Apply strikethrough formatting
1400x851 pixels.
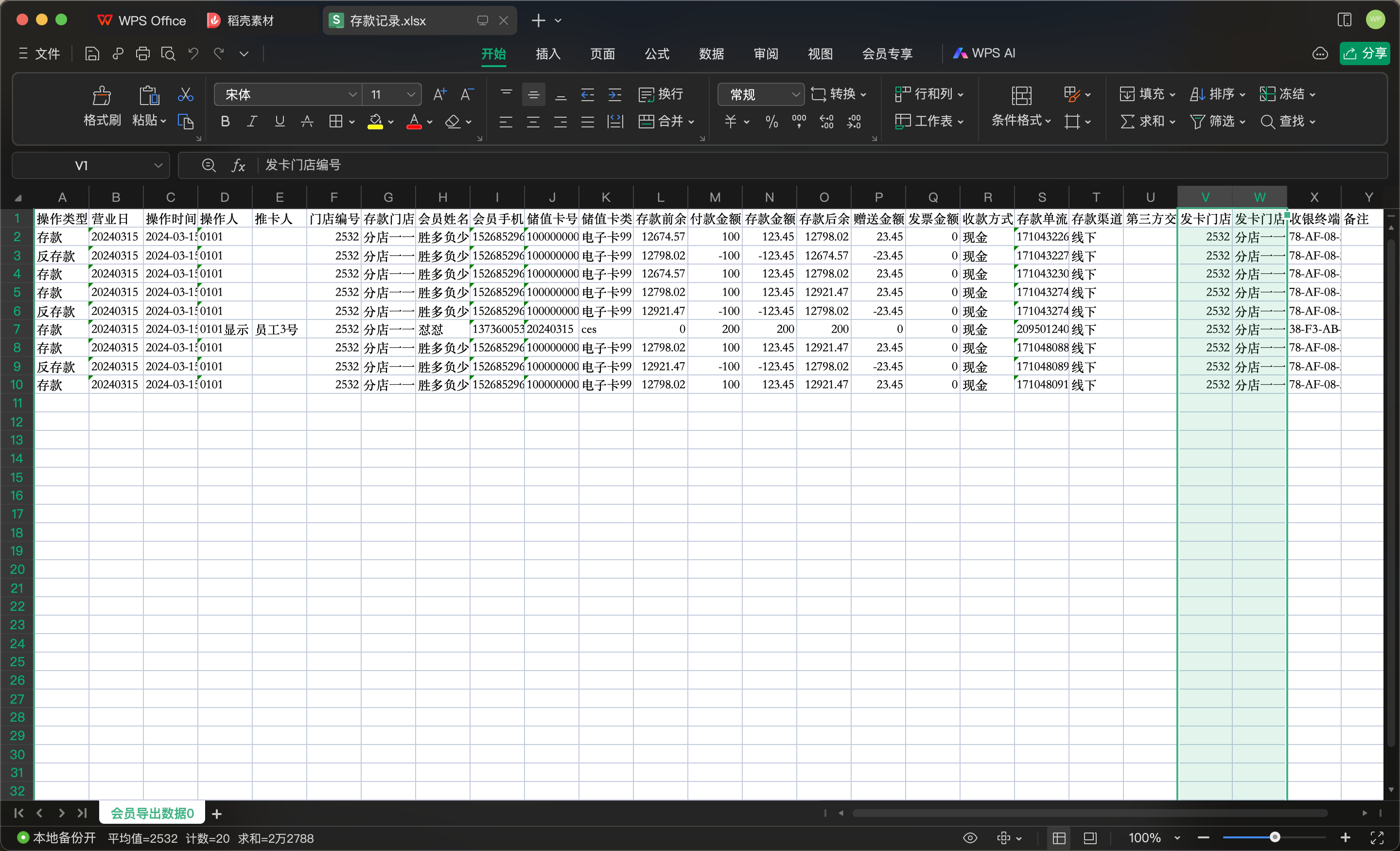click(307, 121)
